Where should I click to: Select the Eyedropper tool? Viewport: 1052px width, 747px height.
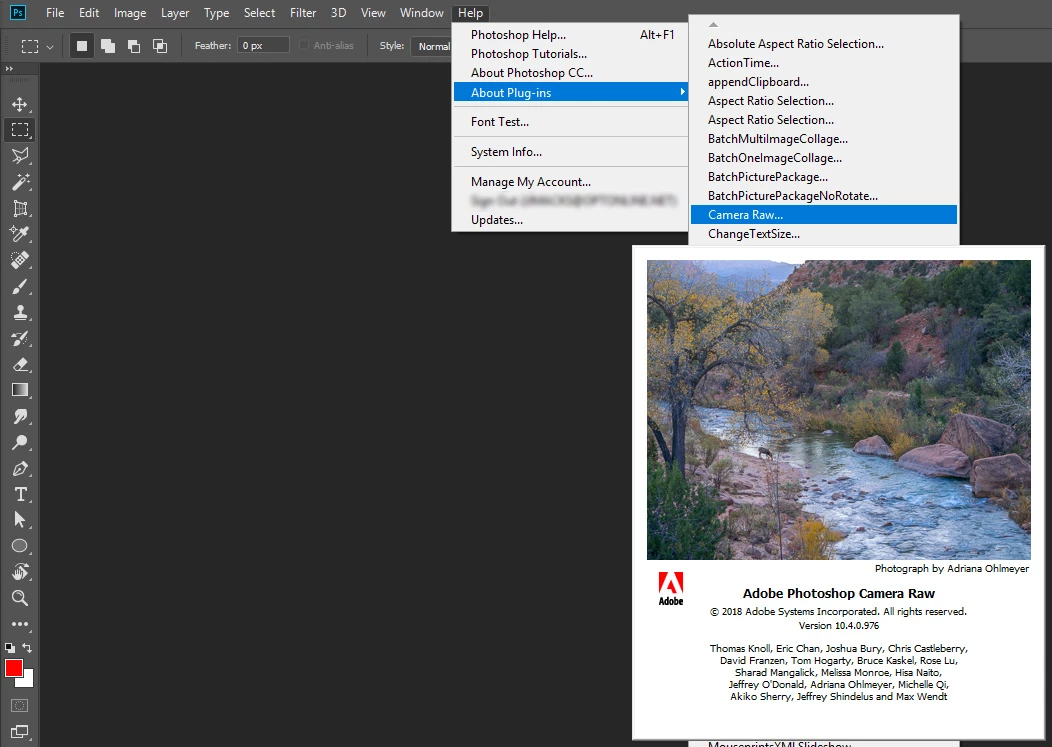click(x=19, y=234)
